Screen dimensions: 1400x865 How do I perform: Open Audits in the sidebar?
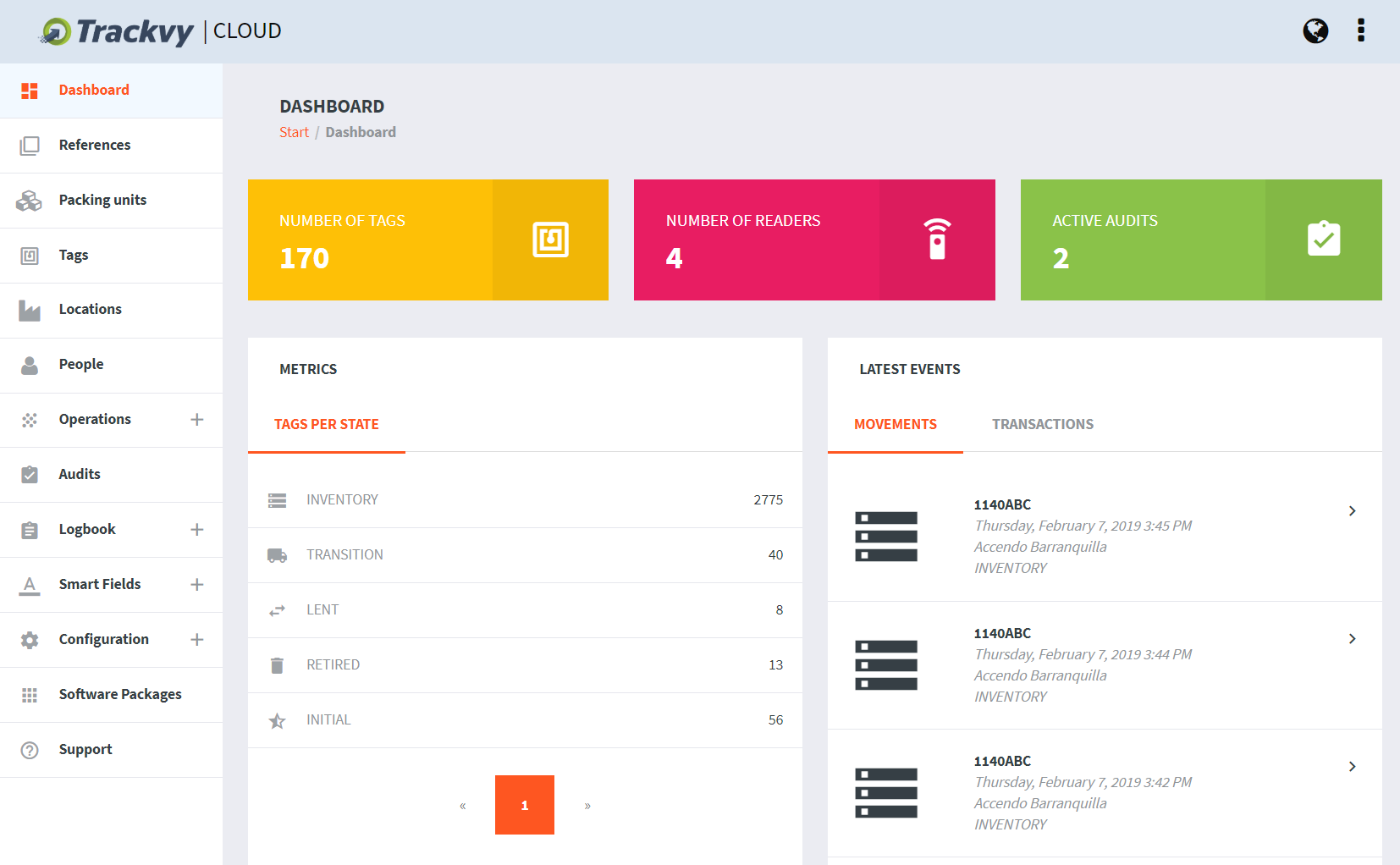pos(111,475)
